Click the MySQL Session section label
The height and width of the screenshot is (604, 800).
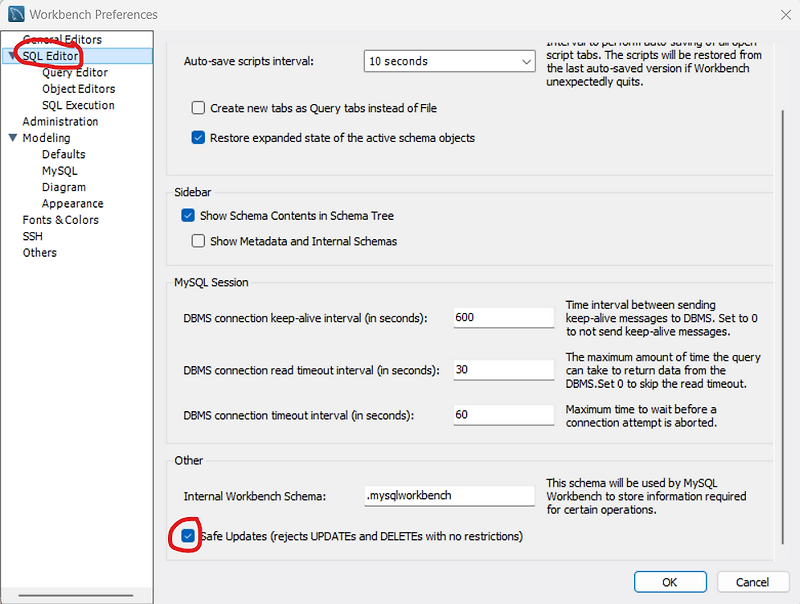pyautogui.click(x=211, y=283)
